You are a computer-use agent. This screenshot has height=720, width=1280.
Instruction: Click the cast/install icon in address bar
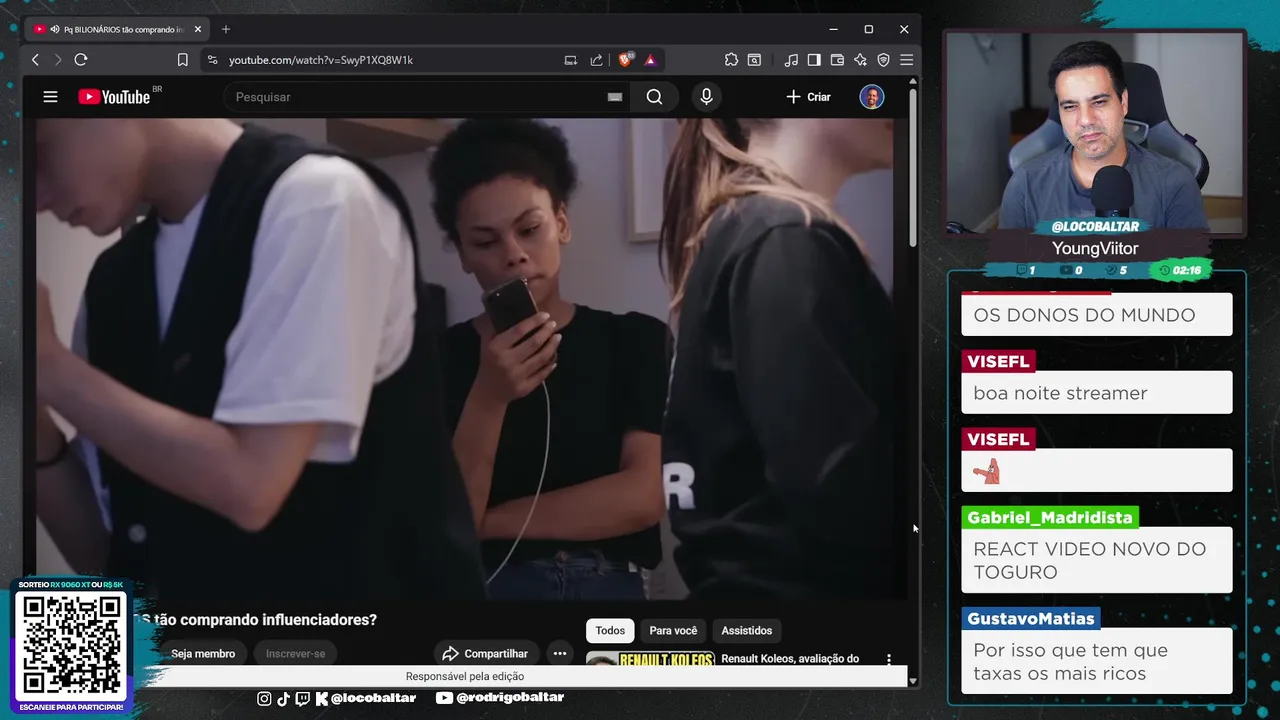tap(570, 60)
